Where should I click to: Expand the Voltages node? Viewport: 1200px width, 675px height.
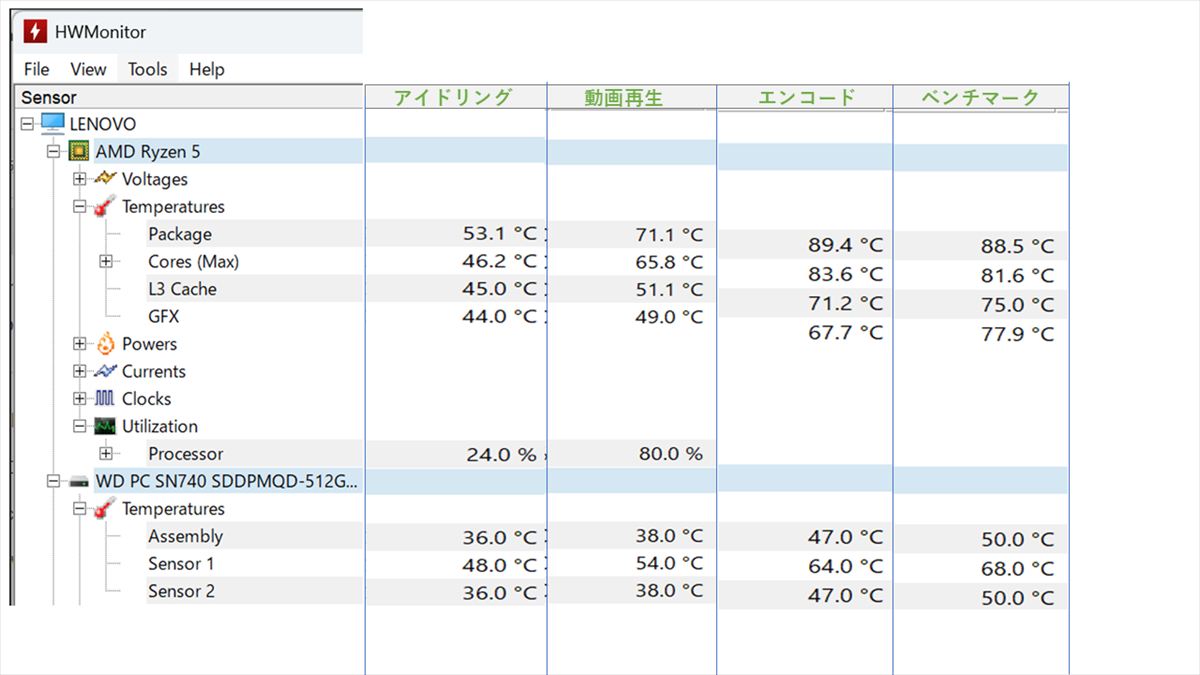tap(80, 179)
